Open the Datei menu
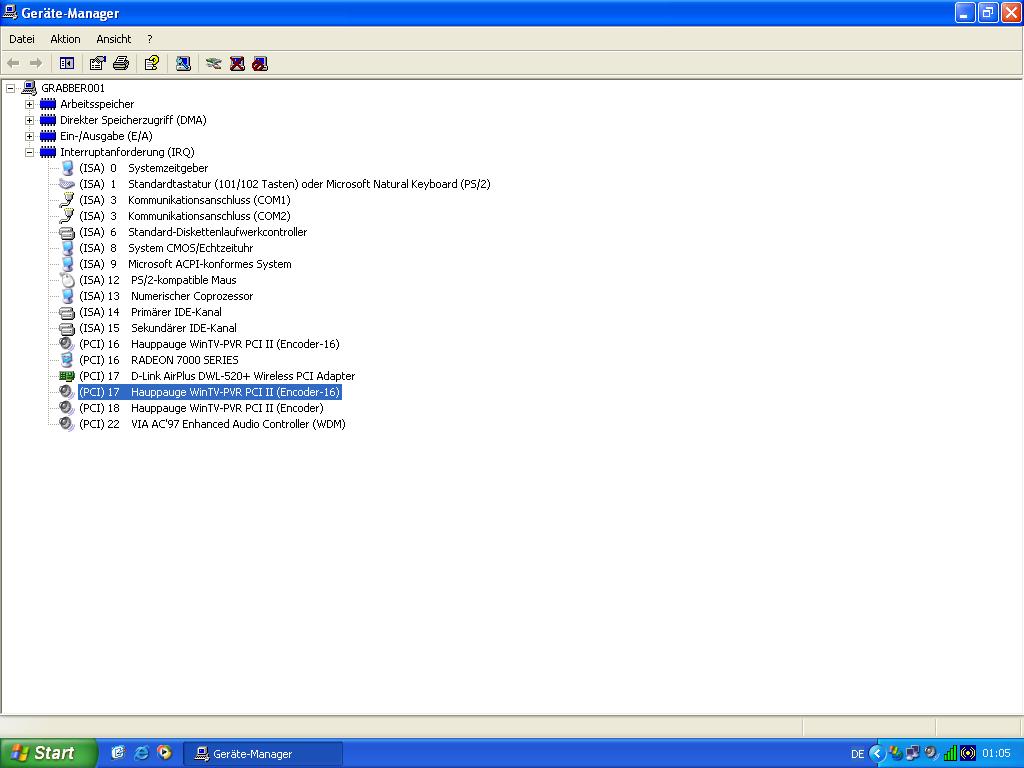Image resolution: width=1024 pixels, height=768 pixels. (22, 39)
